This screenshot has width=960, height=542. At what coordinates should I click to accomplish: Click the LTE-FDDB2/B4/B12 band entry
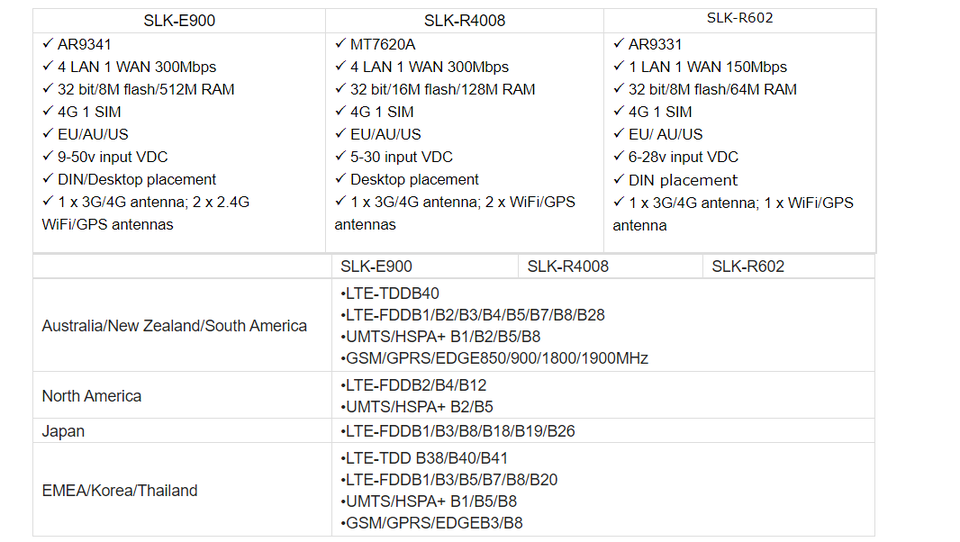(x=414, y=385)
